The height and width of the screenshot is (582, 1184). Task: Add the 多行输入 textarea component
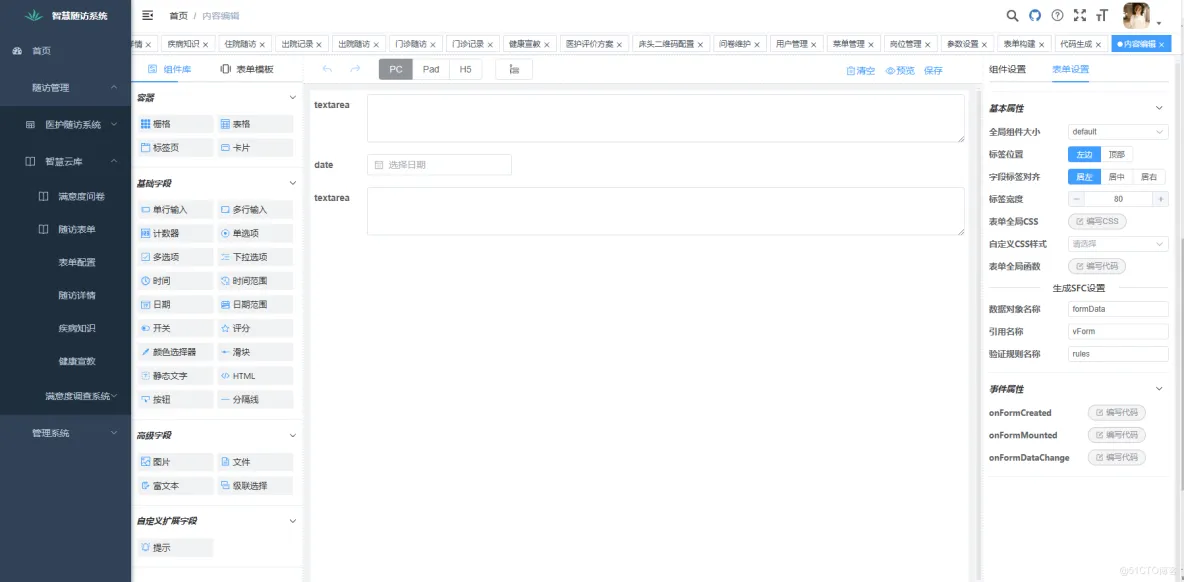255,210
